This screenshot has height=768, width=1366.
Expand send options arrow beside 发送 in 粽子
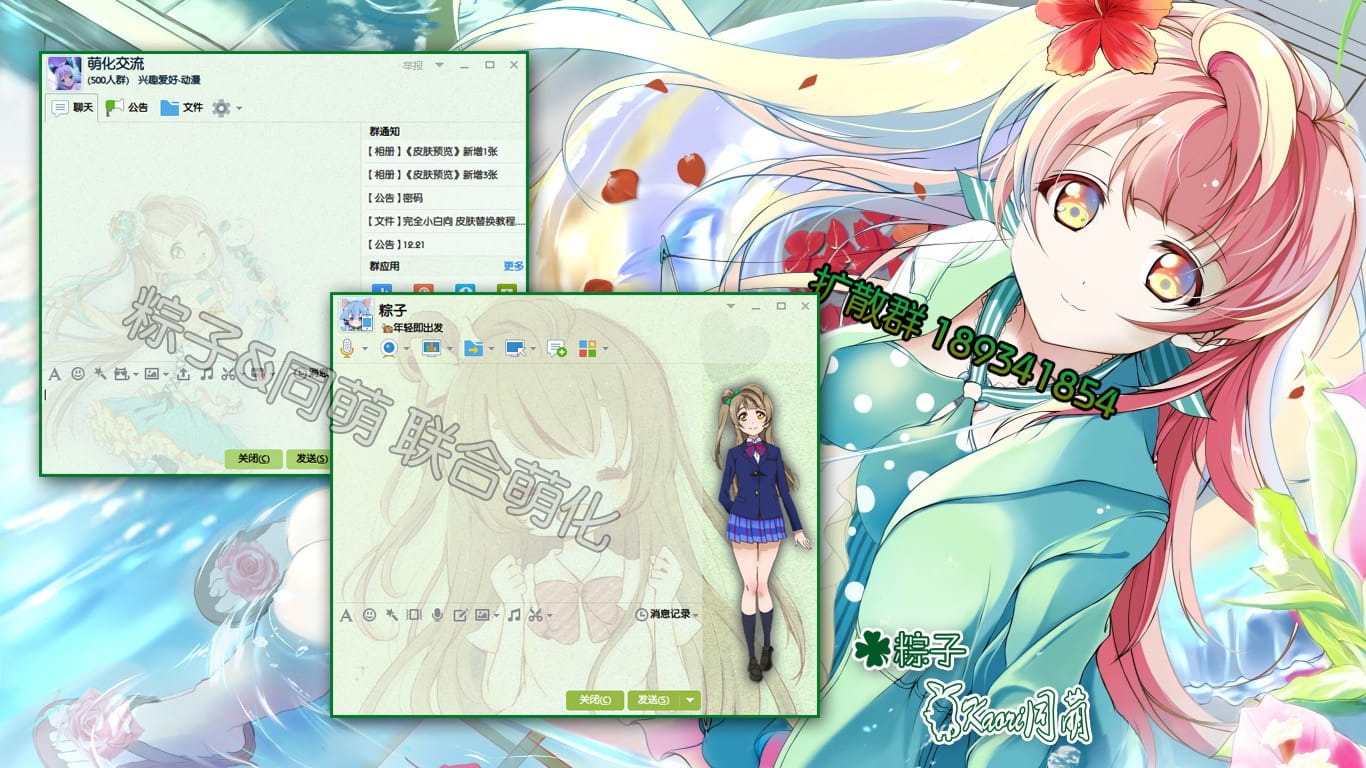690,700
